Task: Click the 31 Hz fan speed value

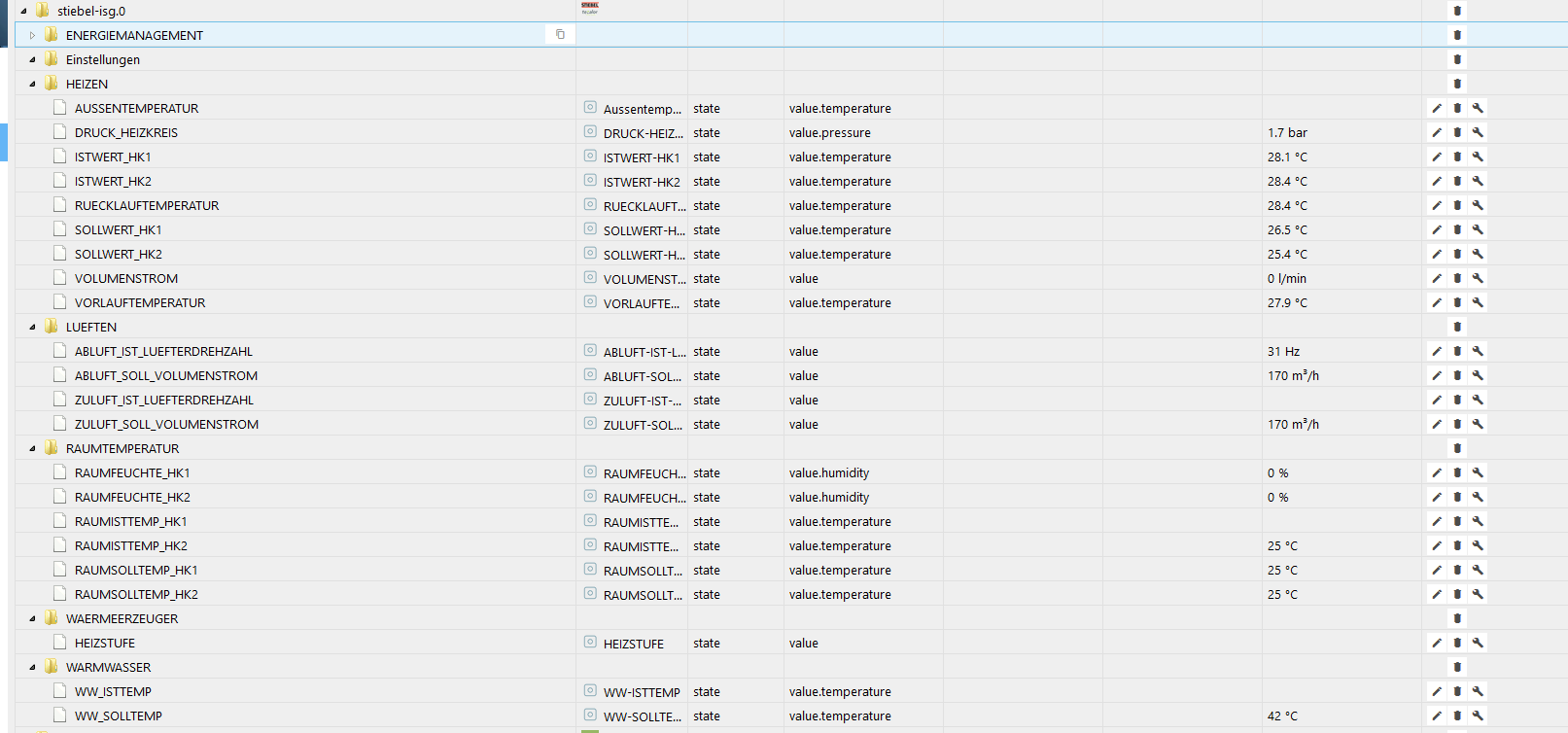Action: click(x=1283, y=351)
